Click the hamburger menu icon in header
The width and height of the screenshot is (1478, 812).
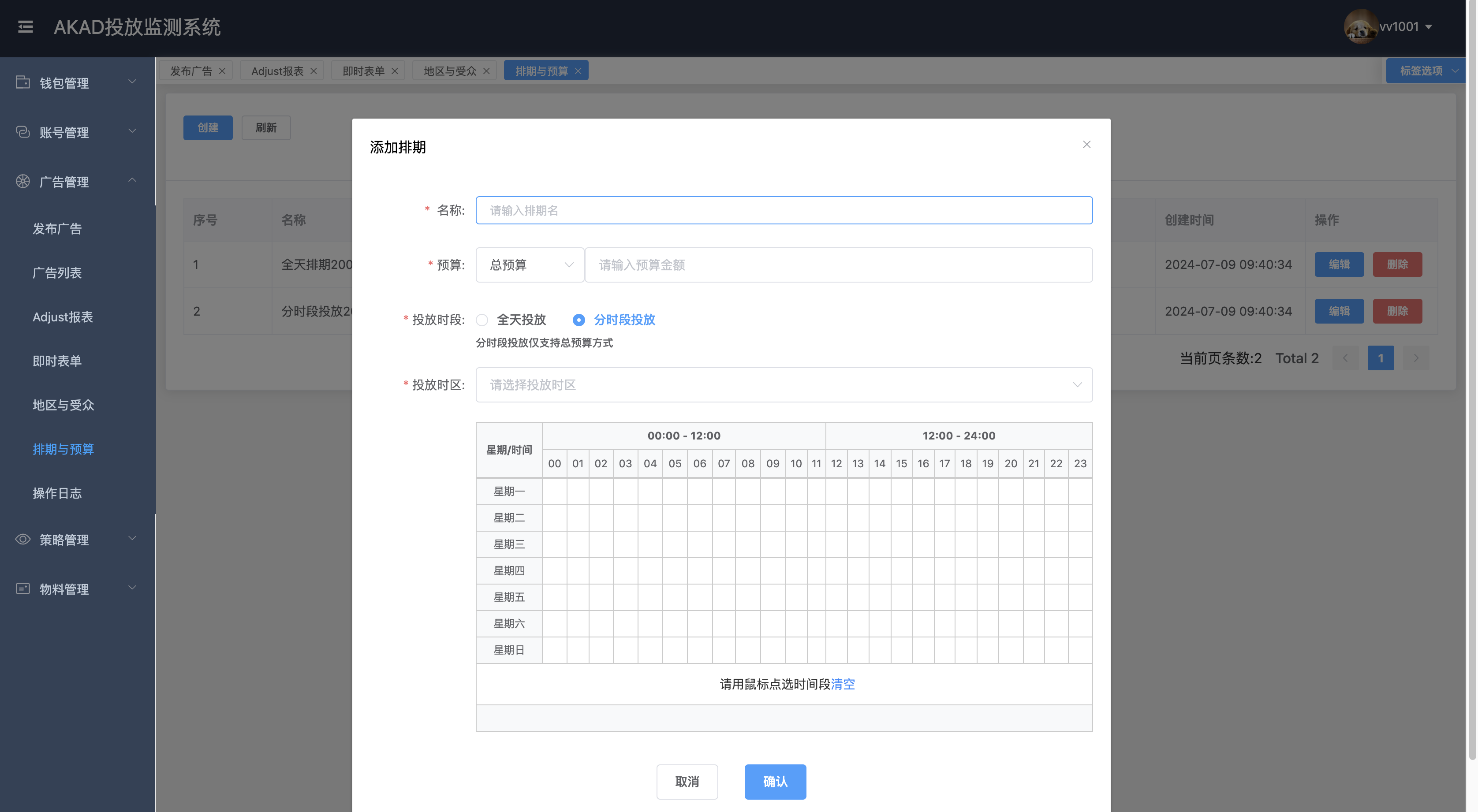tap(25, 27)
